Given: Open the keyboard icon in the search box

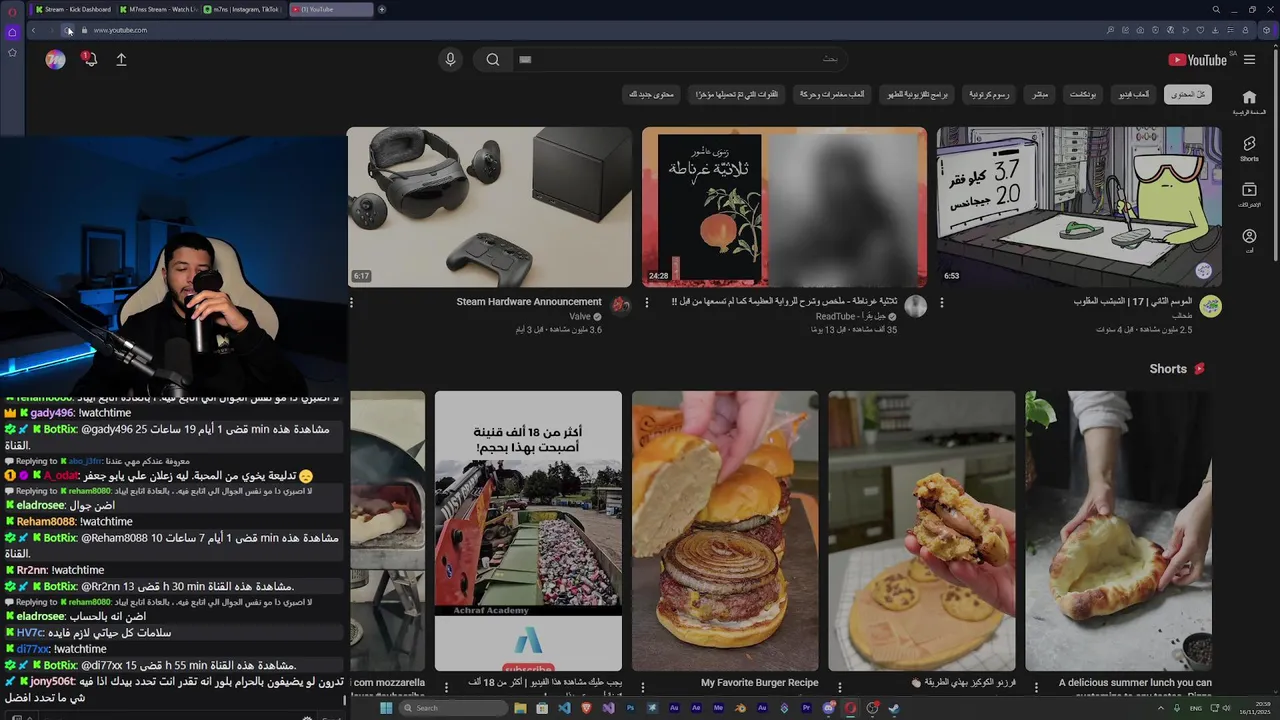Looking at the screenshot, I should 525,60.
